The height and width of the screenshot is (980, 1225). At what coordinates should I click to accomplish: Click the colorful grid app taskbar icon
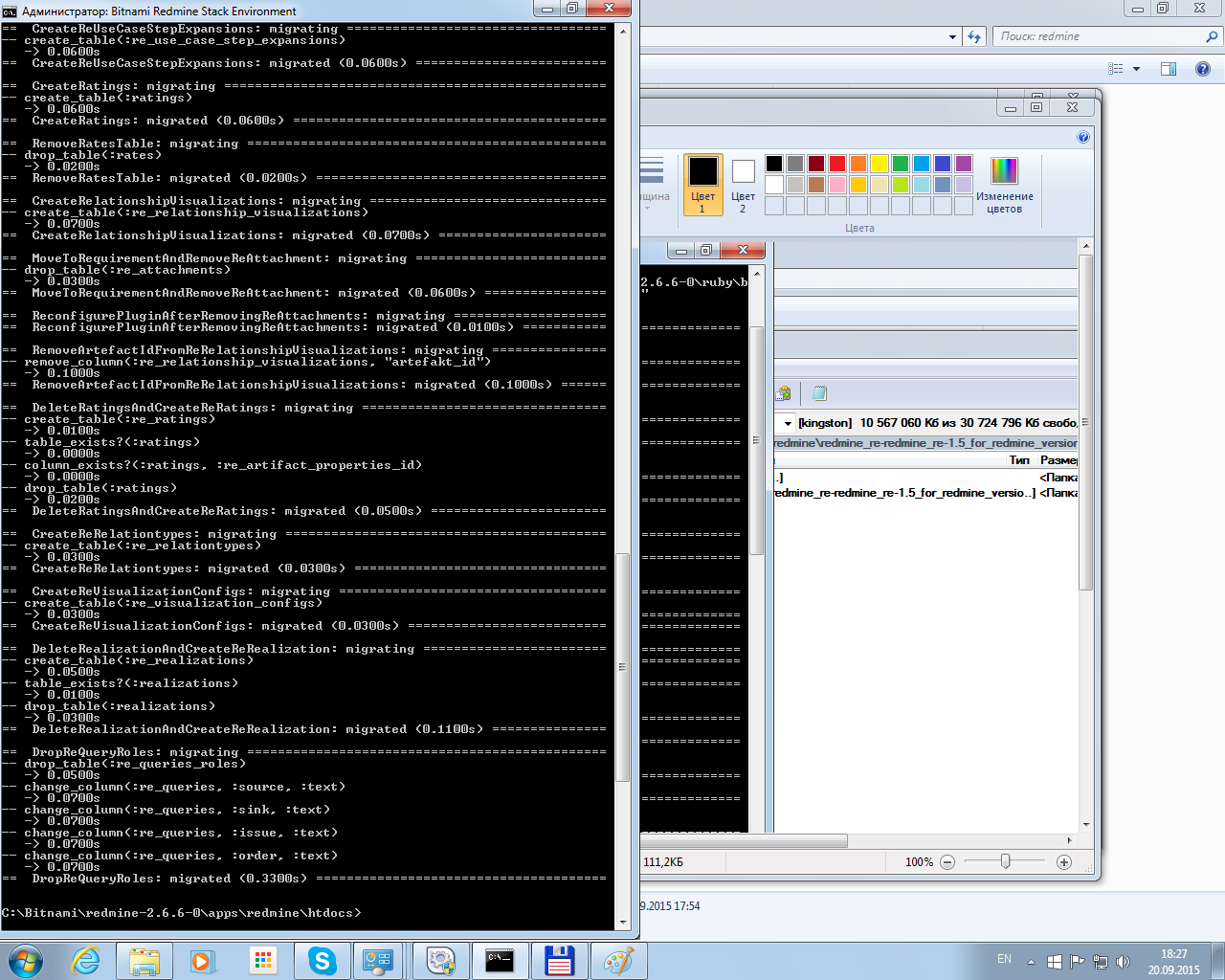coord(262,961)
